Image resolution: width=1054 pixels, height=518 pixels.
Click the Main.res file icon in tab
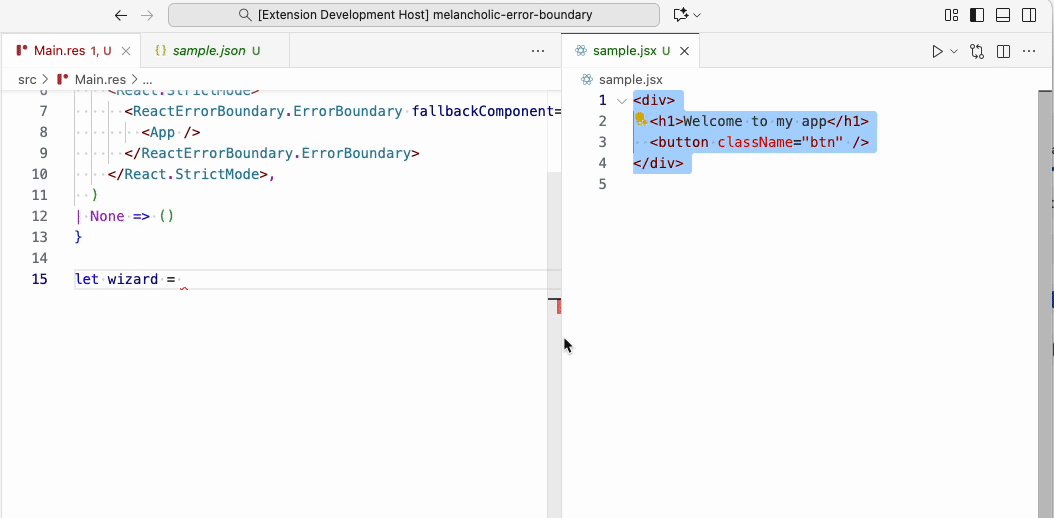click(x=22, y=50)
